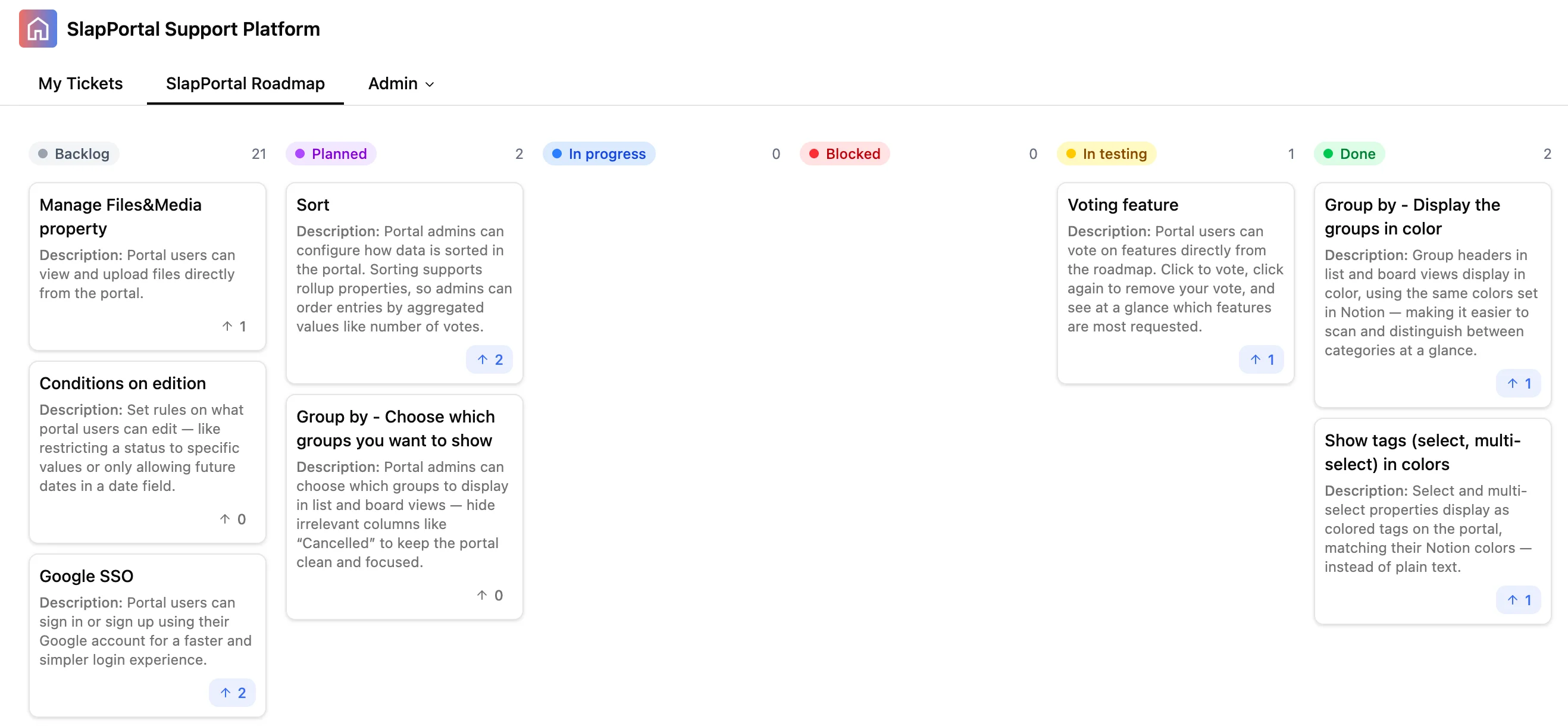Remove vote on Google SSO card
Viewport: 1568px width, 726px height.
233,693
